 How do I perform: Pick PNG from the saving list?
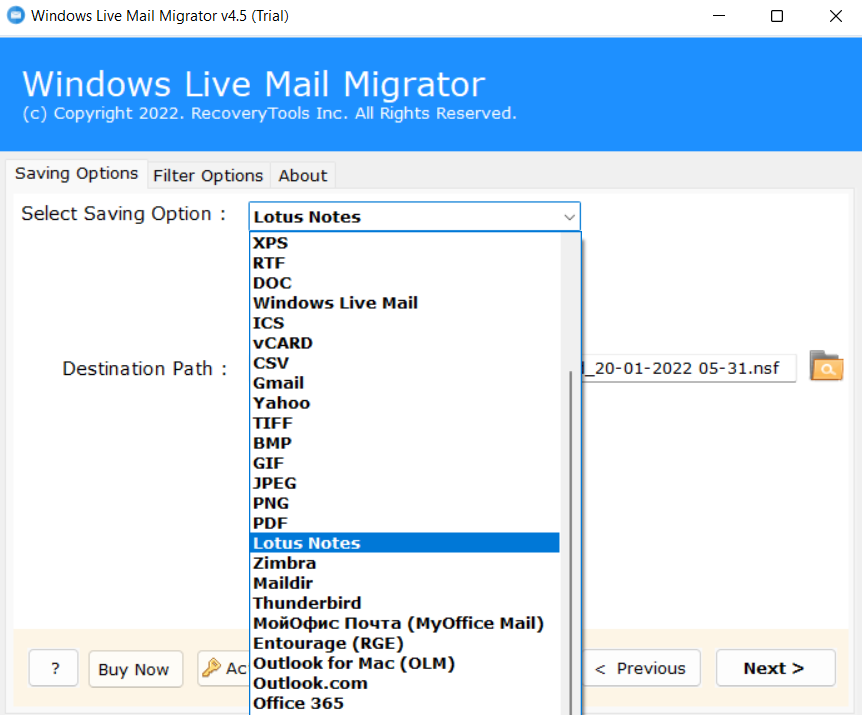tap(405, 503)
